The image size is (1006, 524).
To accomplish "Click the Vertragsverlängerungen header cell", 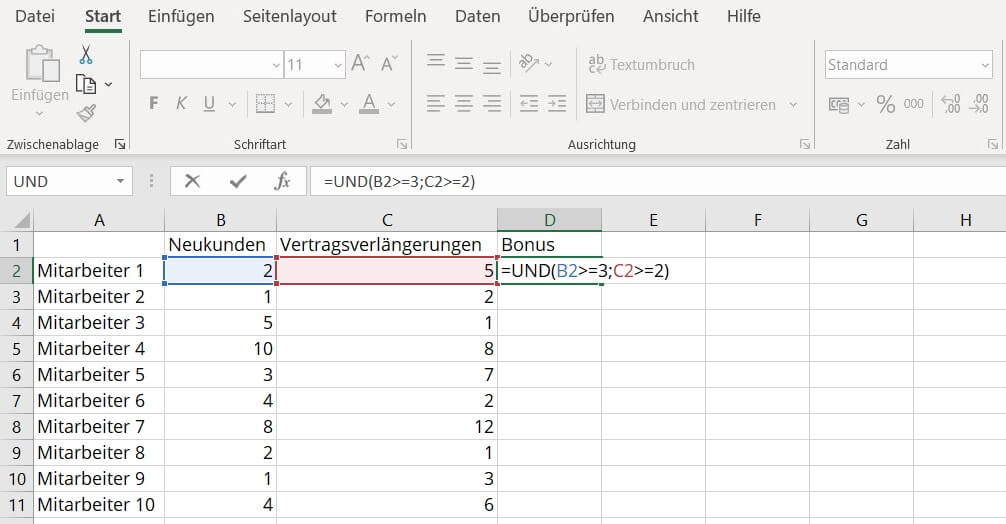I will pos(387,244).
